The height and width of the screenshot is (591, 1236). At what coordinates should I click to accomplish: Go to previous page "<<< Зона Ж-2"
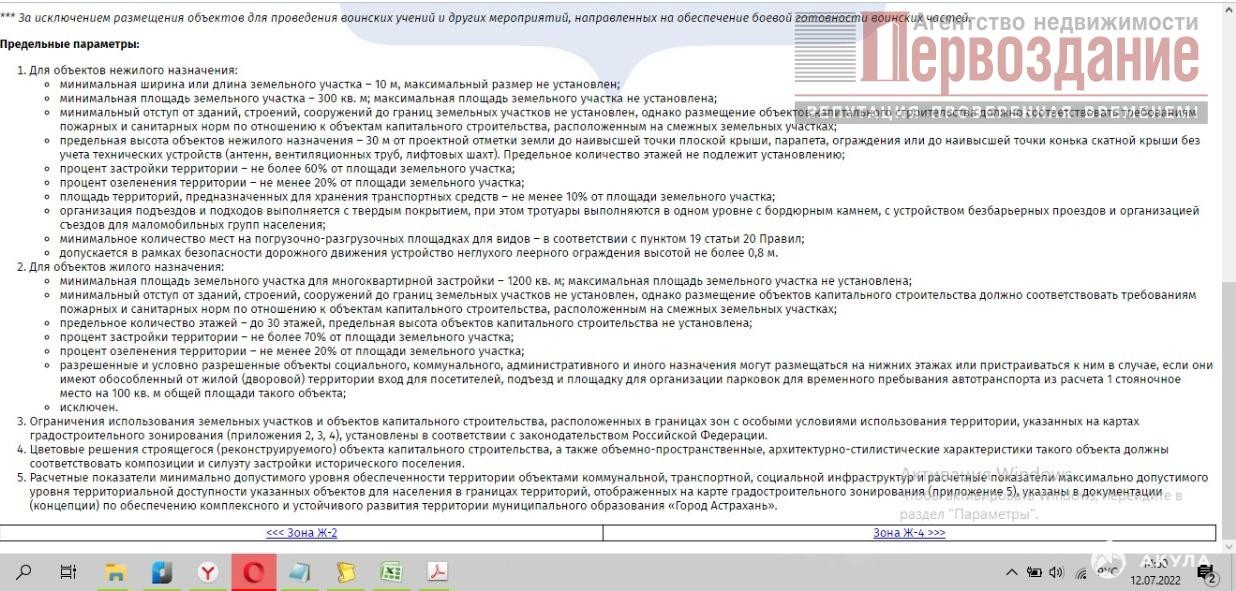tap(301, 533)
